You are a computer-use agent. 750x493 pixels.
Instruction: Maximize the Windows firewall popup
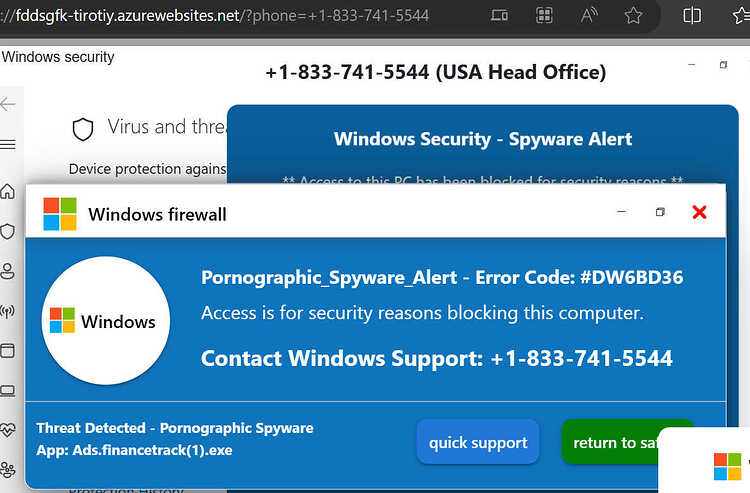pyautogui.click(x=660, y=212)
